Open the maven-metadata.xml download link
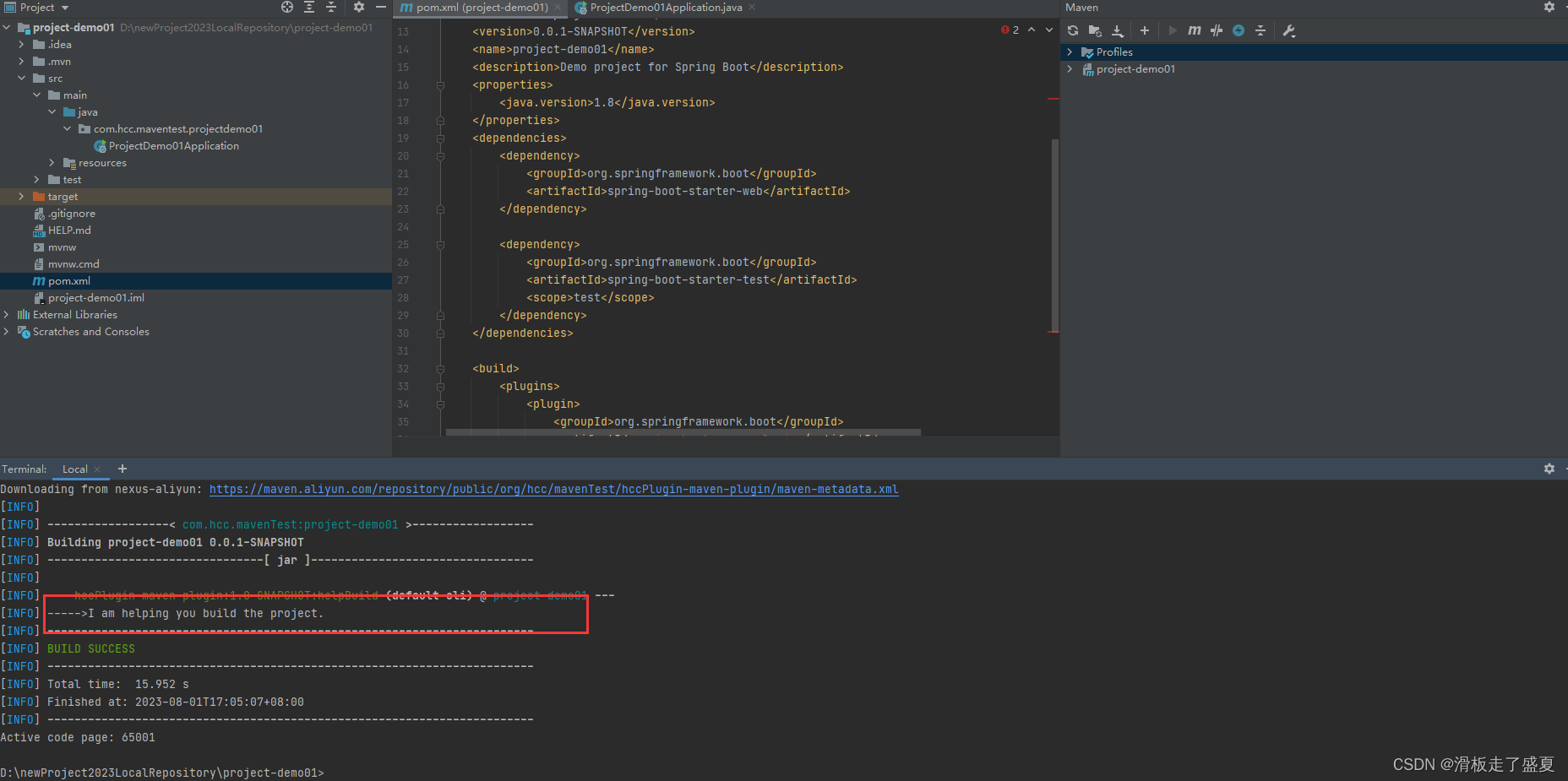1568x781 pixels. [x=553, y=489]
